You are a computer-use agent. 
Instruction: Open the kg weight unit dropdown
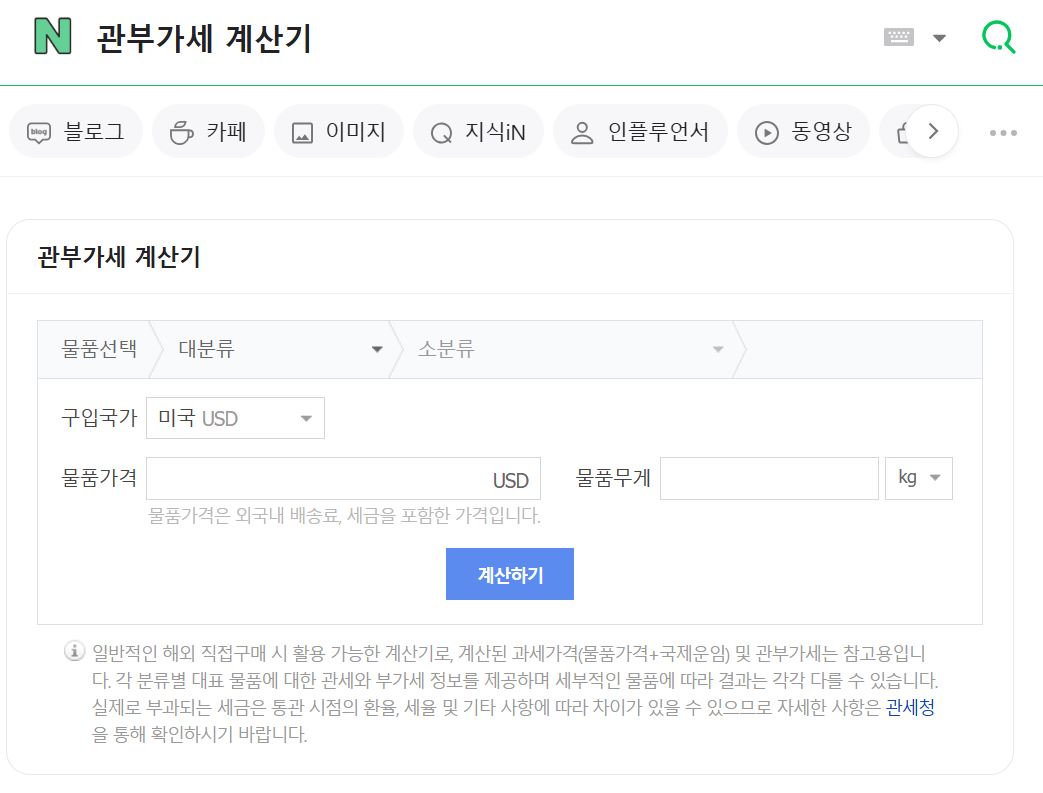[x=918, y=478]
